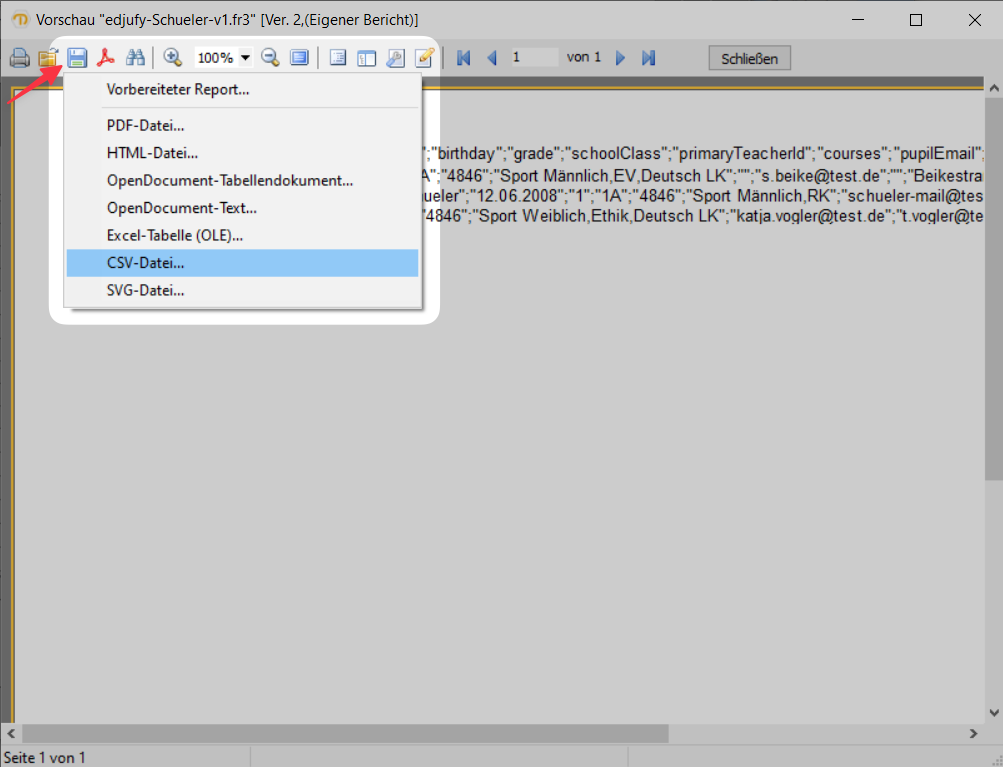The height and width of the screenshot is (767, 1003).
Task: Print the report
Action: tap(19, 57)
